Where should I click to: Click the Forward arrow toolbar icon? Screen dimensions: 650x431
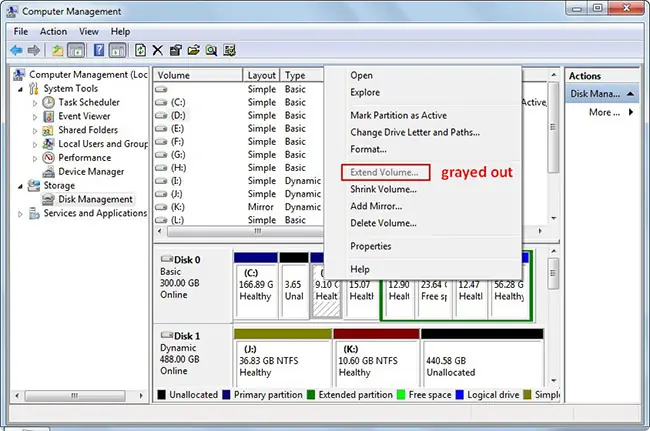[x=34, y=51]
